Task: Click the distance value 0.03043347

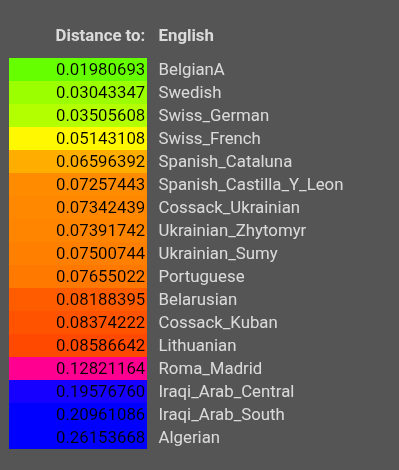Action: click(x=78, y=93)
